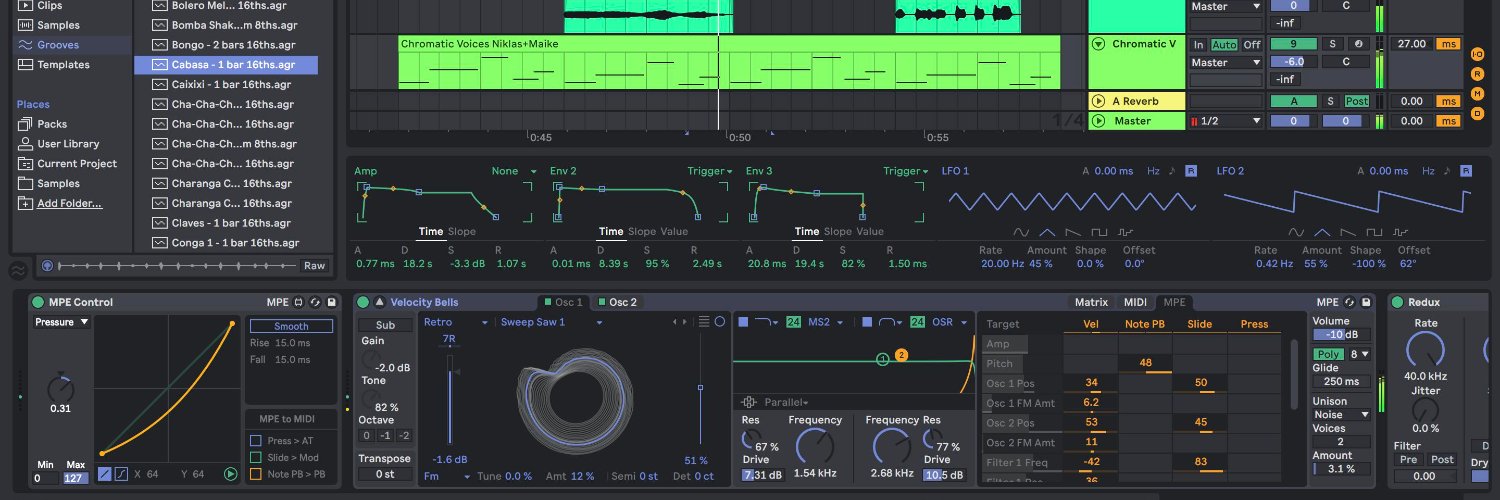Save MPE Control preset with disk icon
1500x500 pixels.
(330, 302)
